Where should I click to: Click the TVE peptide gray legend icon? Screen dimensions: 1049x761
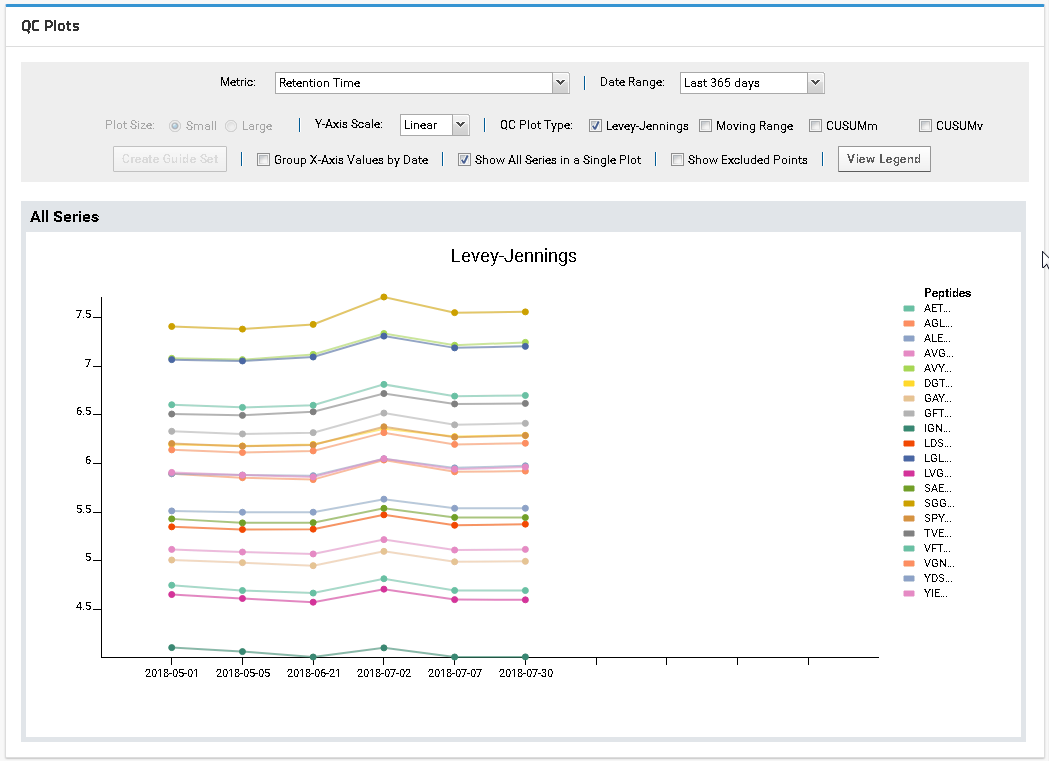click(909, 534)
